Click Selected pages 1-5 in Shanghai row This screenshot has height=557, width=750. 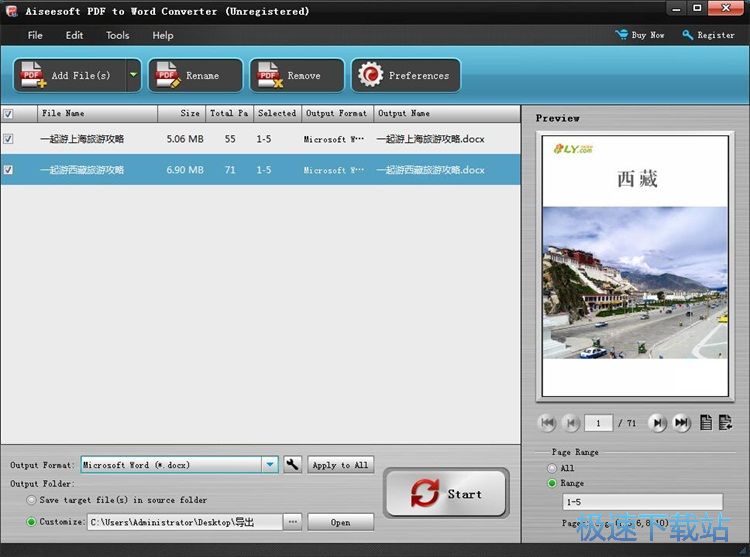pyautogui.click(x=264, y=139)
